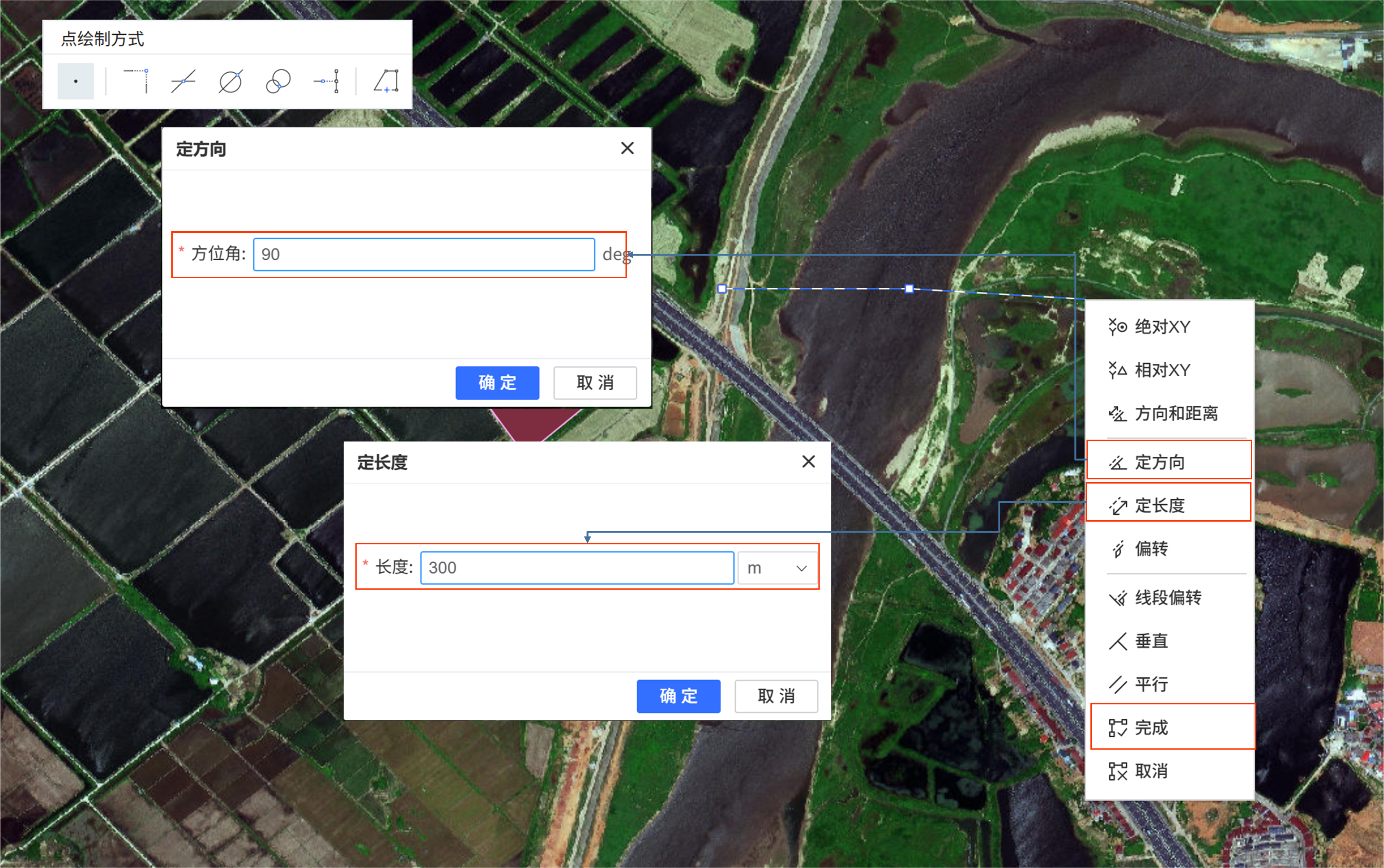The height and width of the screenshot is (868, 1384).
Task: Select the line-circle intersection point tool
Action: click(231, 81)
